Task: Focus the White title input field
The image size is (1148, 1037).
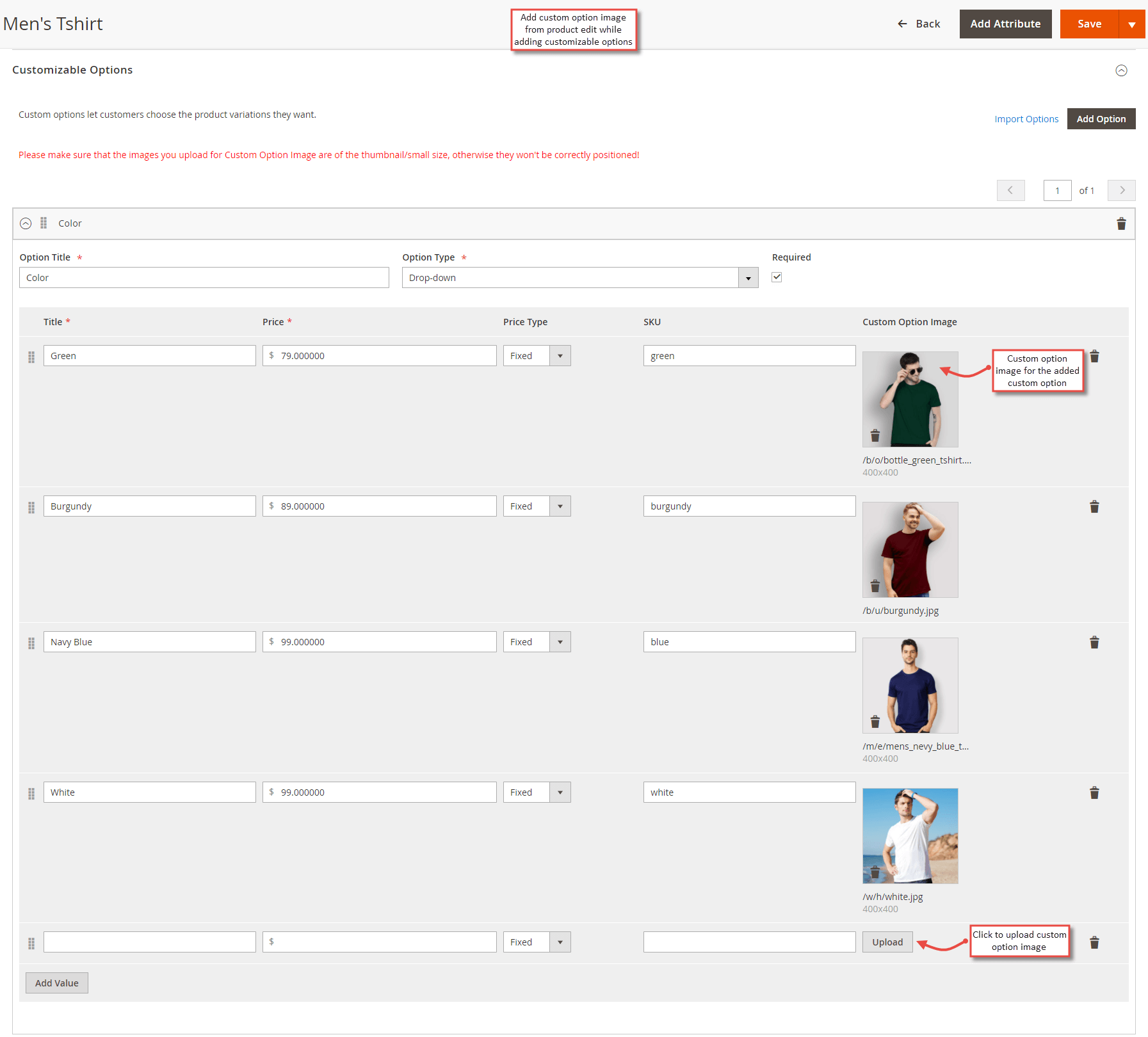Action: (x=150, y=792)
